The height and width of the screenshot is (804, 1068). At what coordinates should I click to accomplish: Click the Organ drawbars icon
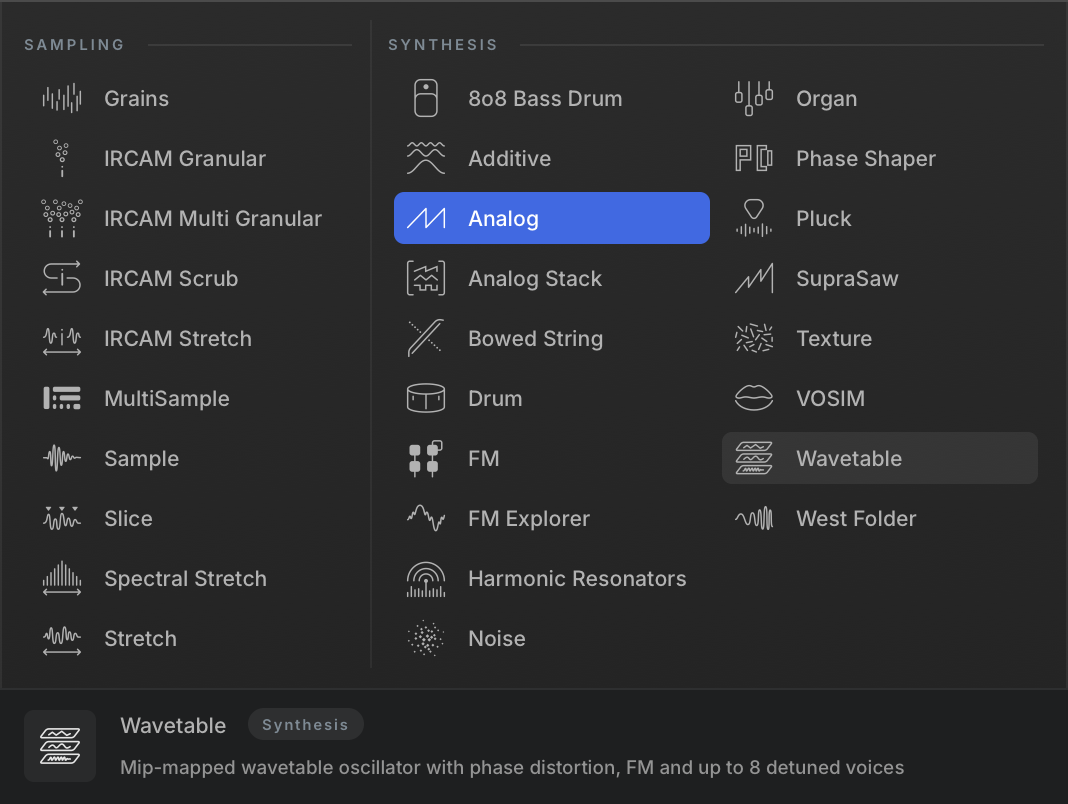[x=754, y=98]
